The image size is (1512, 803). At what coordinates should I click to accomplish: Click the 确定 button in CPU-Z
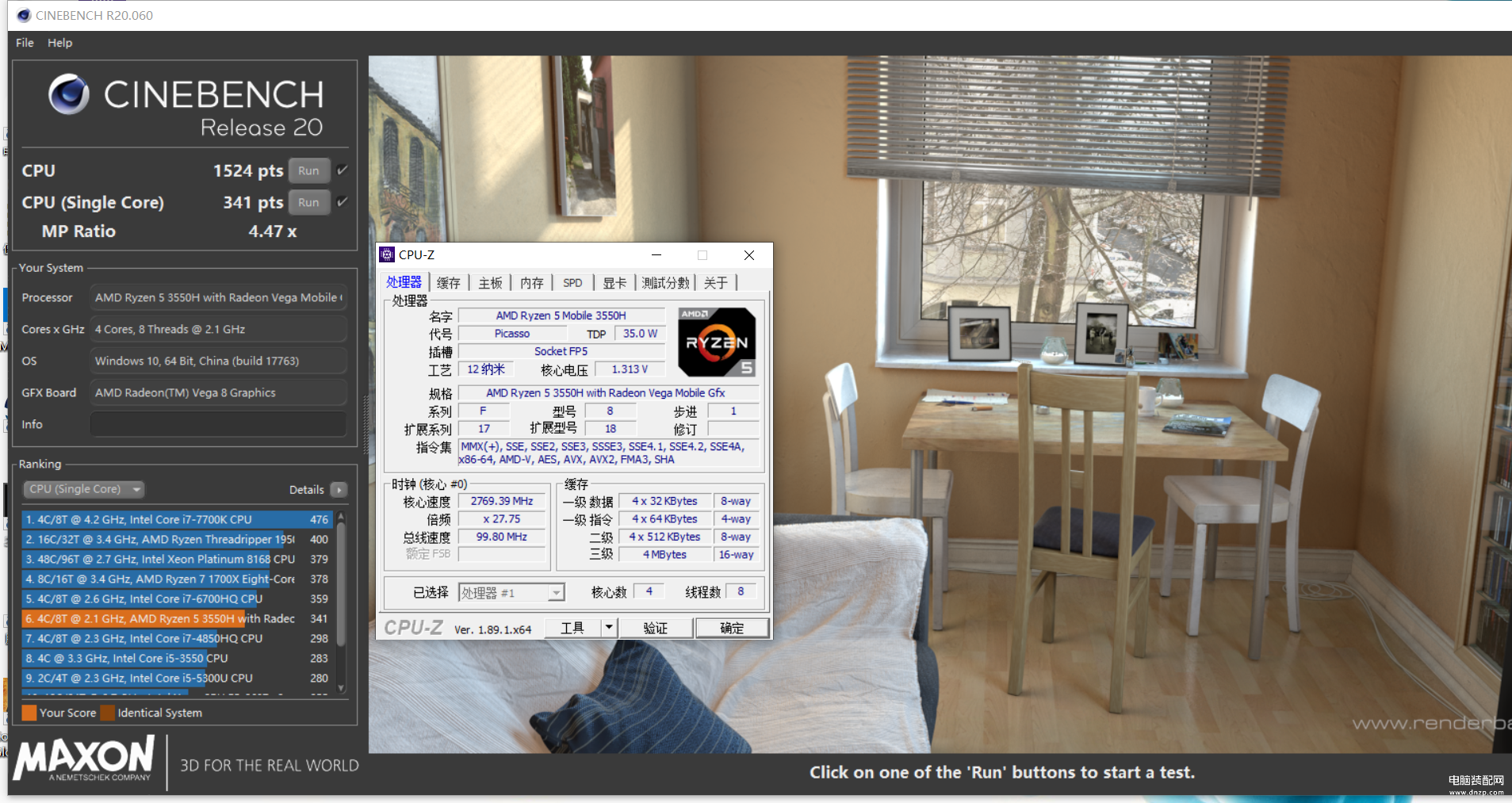pyautogui.click(x=732, y=628)
